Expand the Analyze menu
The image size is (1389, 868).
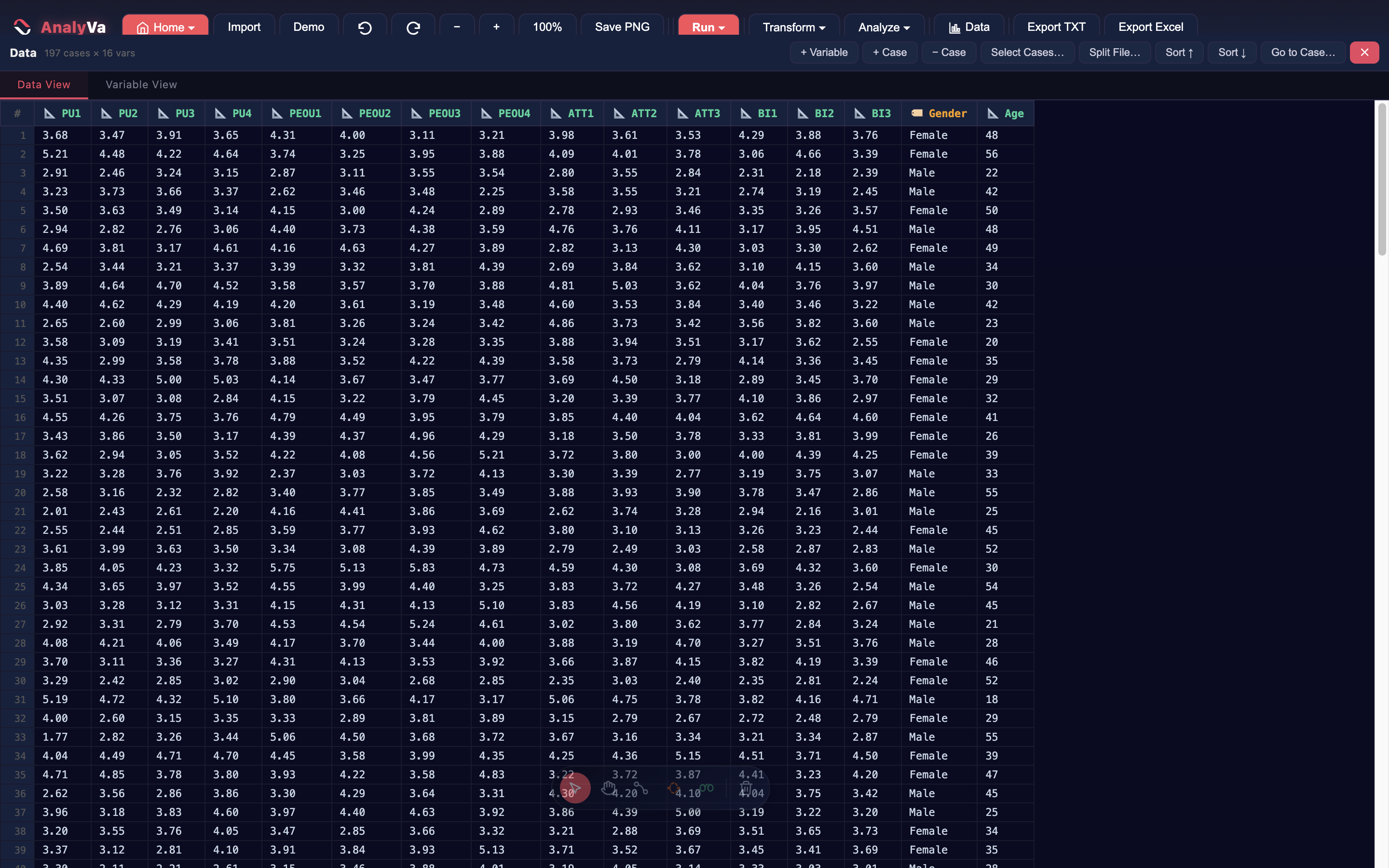(884, 27)
